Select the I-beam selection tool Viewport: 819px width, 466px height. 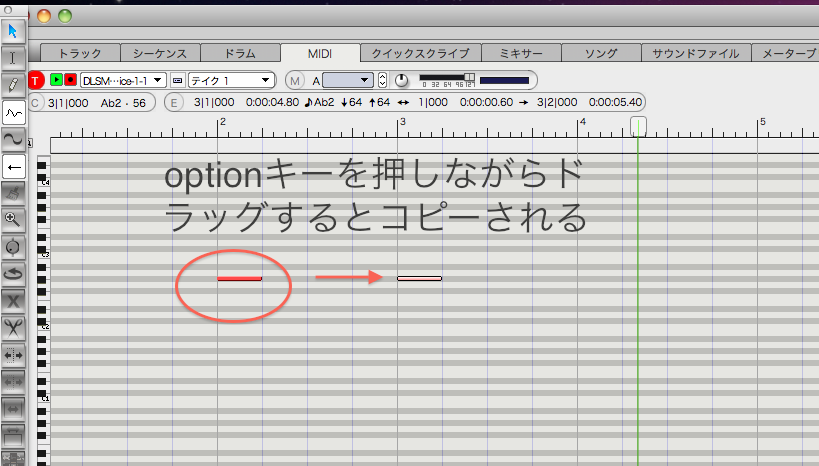pos(13,57)
